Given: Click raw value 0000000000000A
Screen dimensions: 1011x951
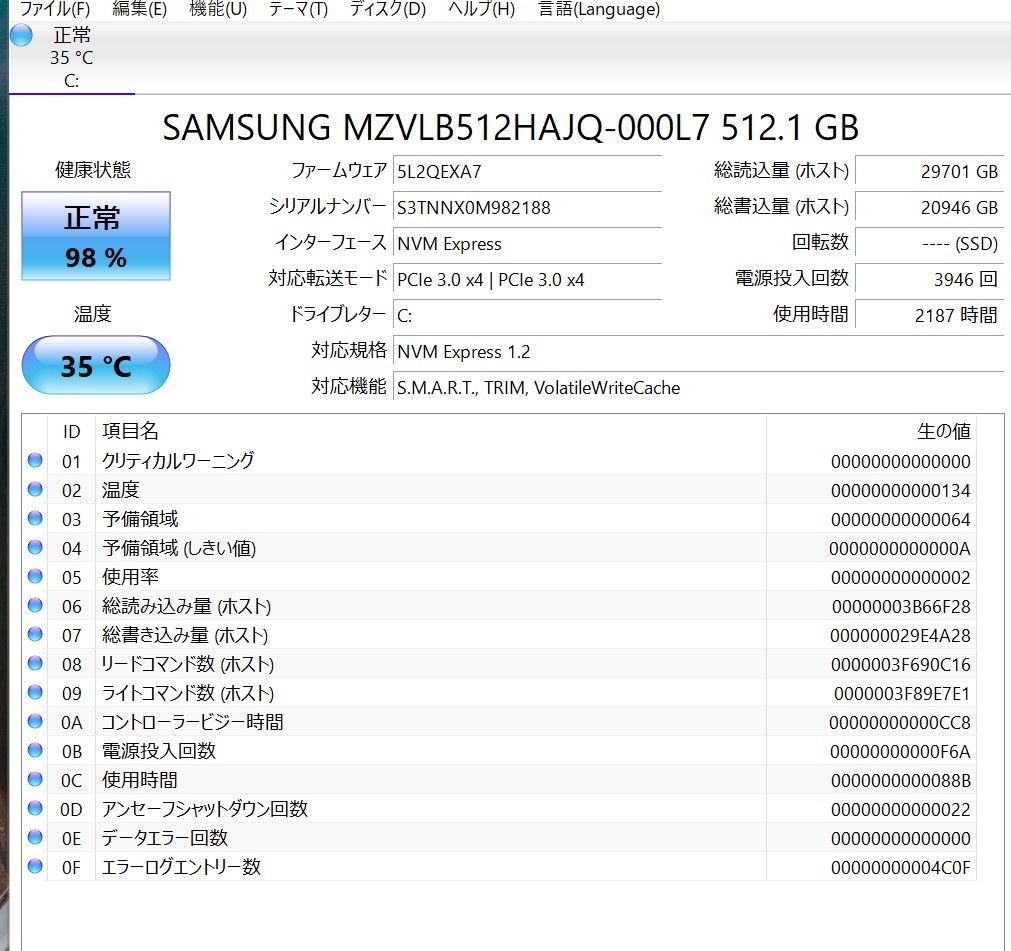Looking at the screenshot, I should (x=900, y=549).
